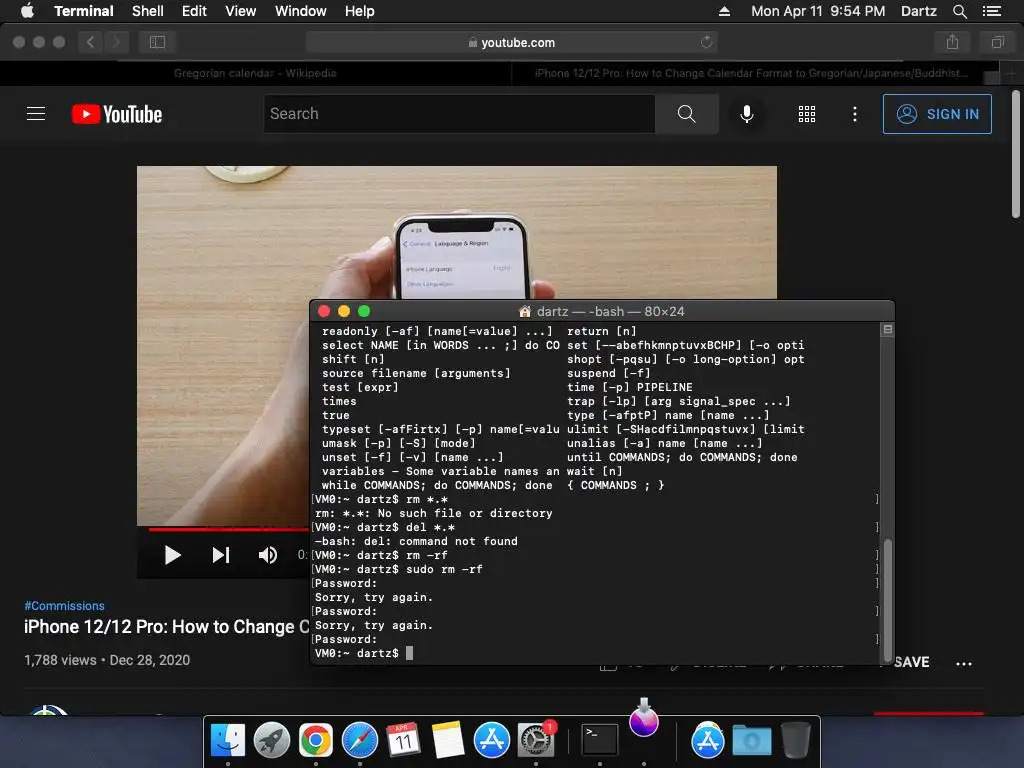The width and height of the screenshot is (1024, 768).
Task: Click the YouTube page scrollbar
Action: pos(1016,154)
